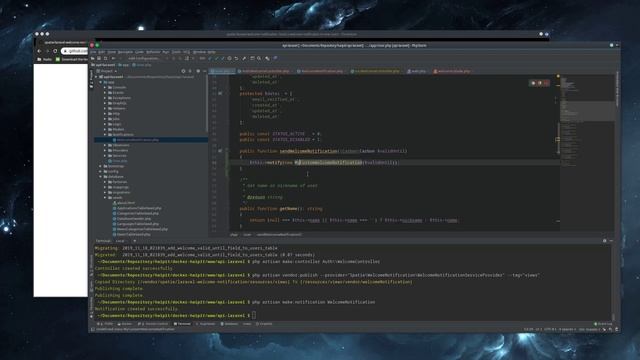
Task: Collapse the database folder
Action: (100, 177)
